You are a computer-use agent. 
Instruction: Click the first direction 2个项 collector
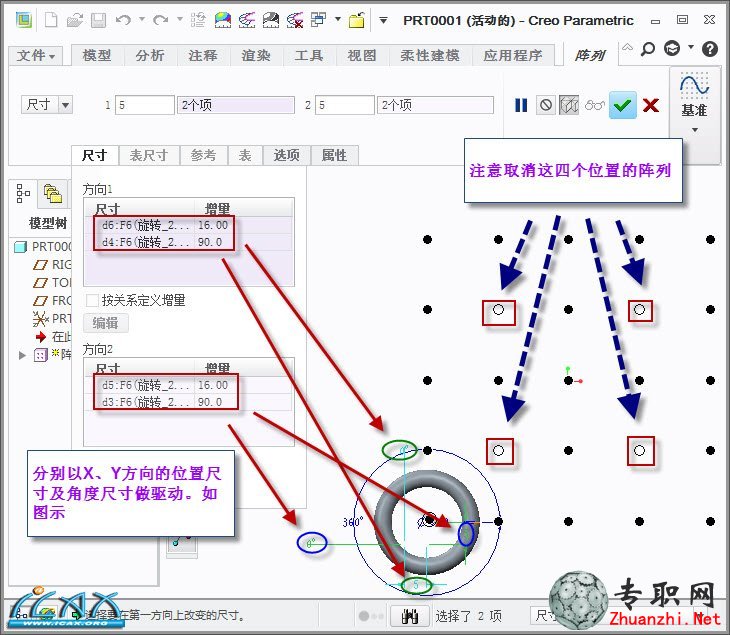236,105
